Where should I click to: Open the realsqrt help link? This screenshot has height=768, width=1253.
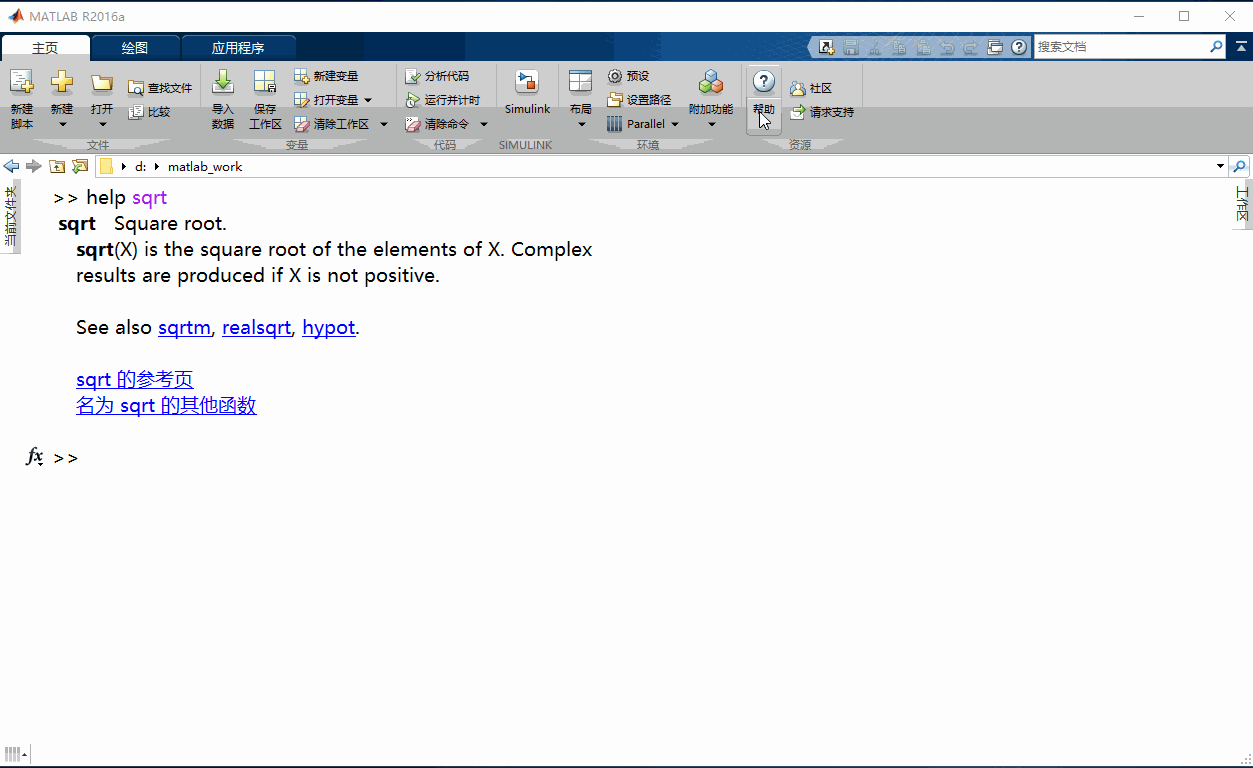(256, 327)
